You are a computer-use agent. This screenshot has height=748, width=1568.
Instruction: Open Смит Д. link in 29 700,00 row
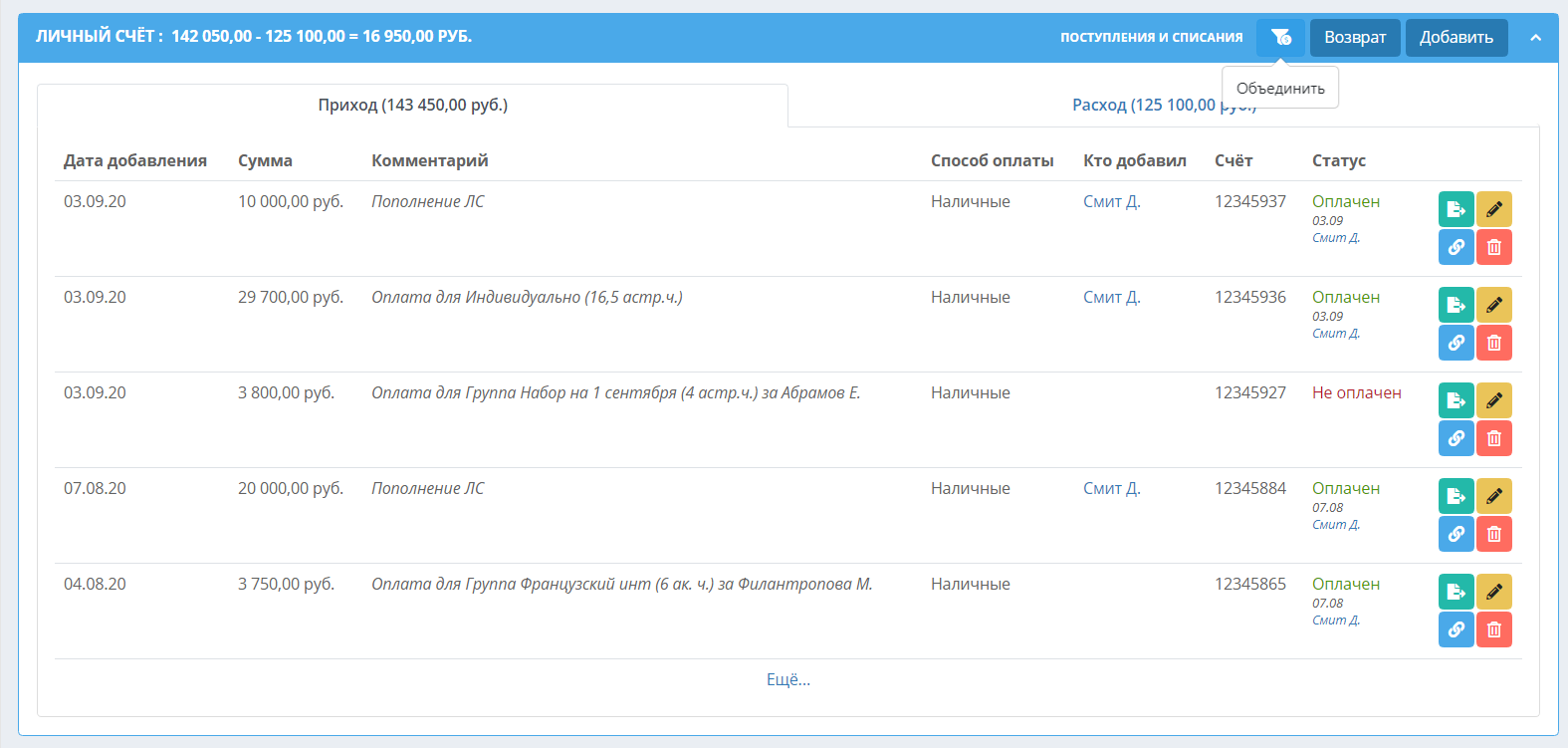(1112, 297)
